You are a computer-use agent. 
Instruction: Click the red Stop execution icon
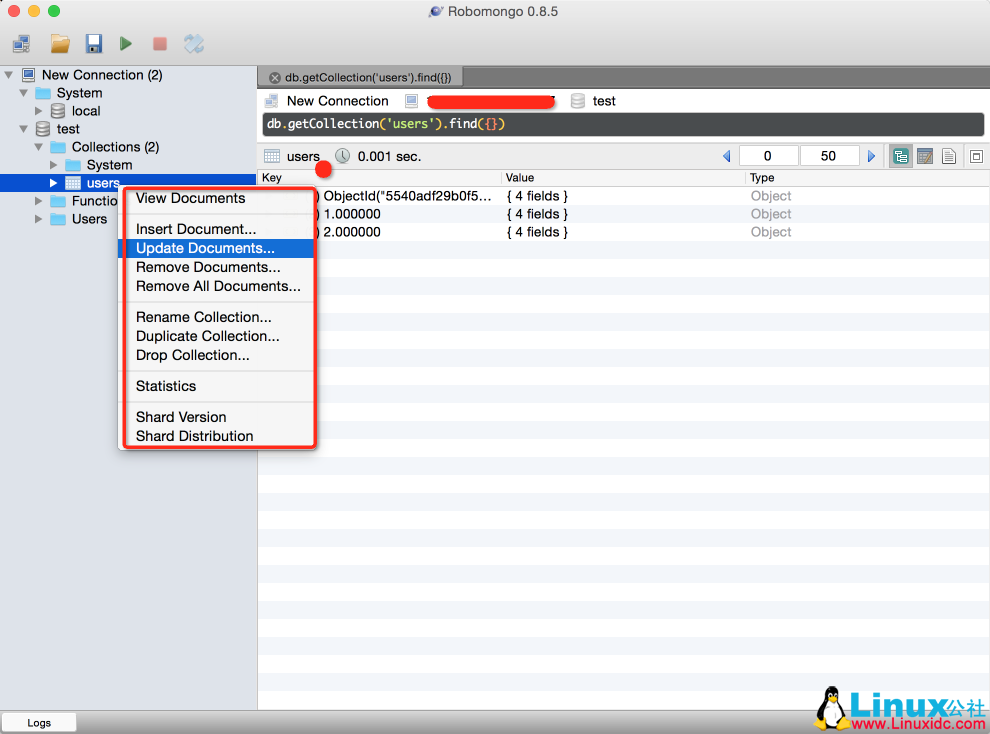pyautogui.click(x=159, y=43)
